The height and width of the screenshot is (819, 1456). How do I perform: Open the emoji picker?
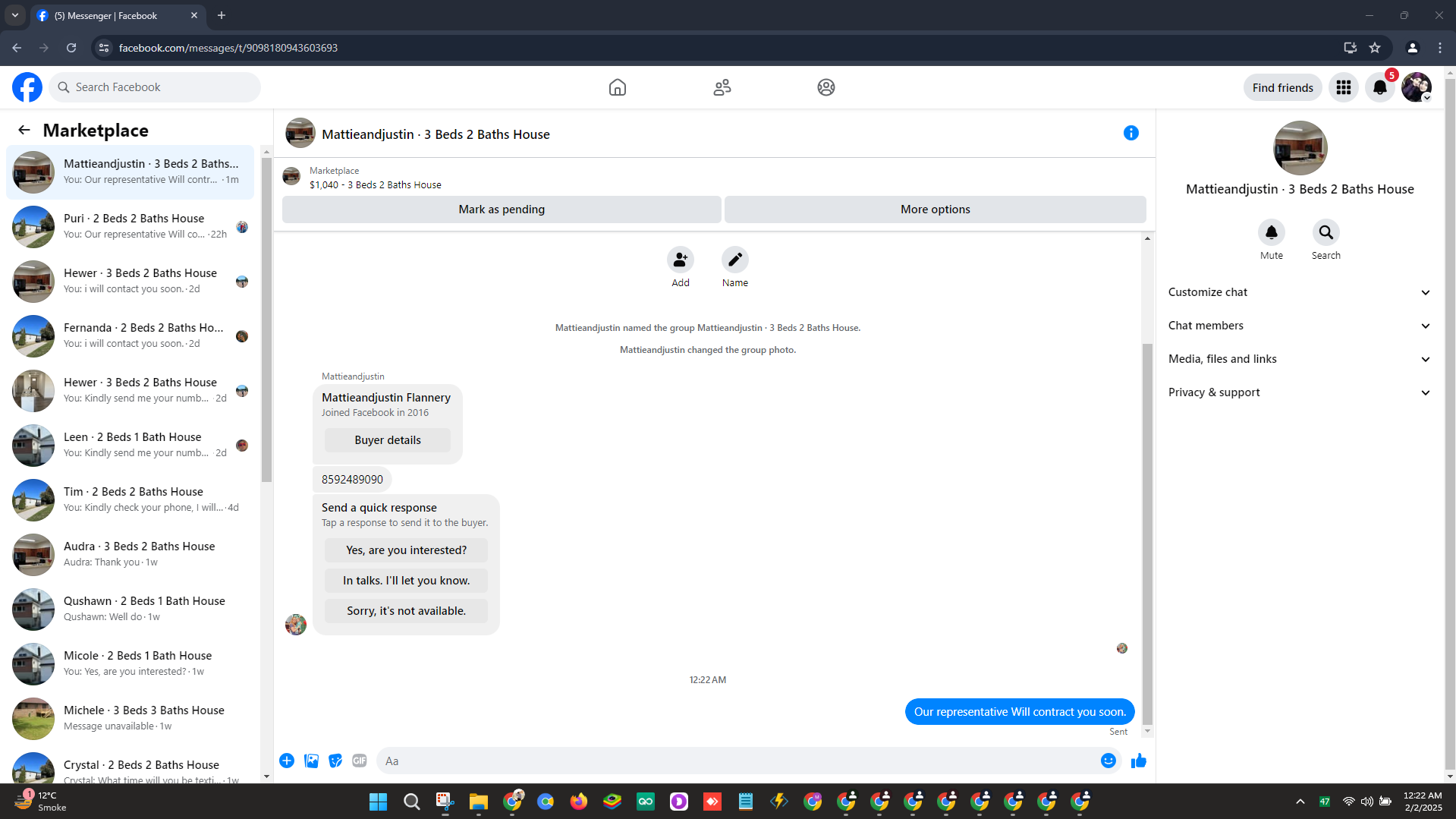(1109, 761)
